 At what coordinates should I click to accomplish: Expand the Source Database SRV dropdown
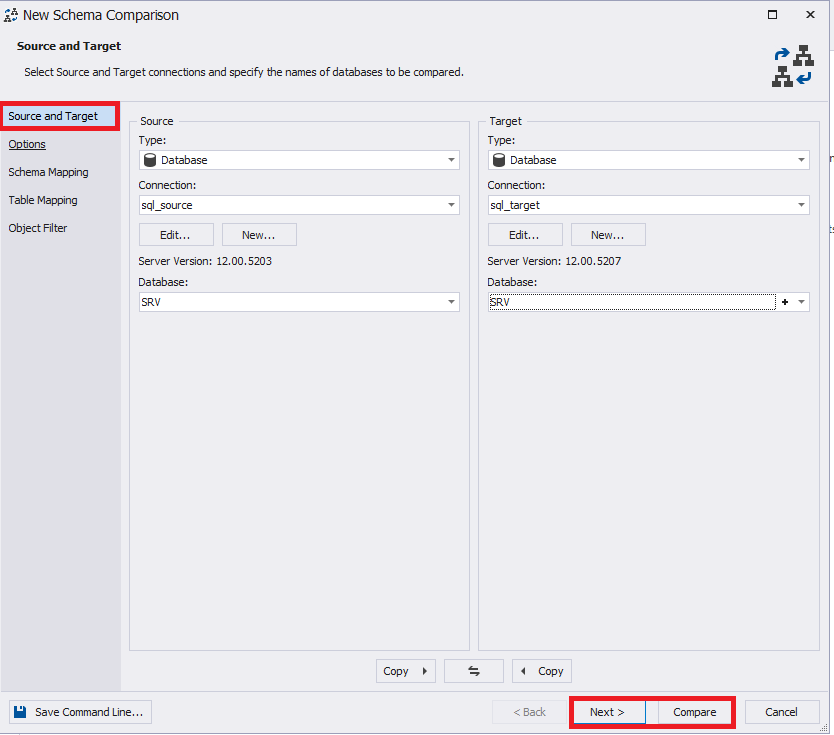tap(451, 302)
